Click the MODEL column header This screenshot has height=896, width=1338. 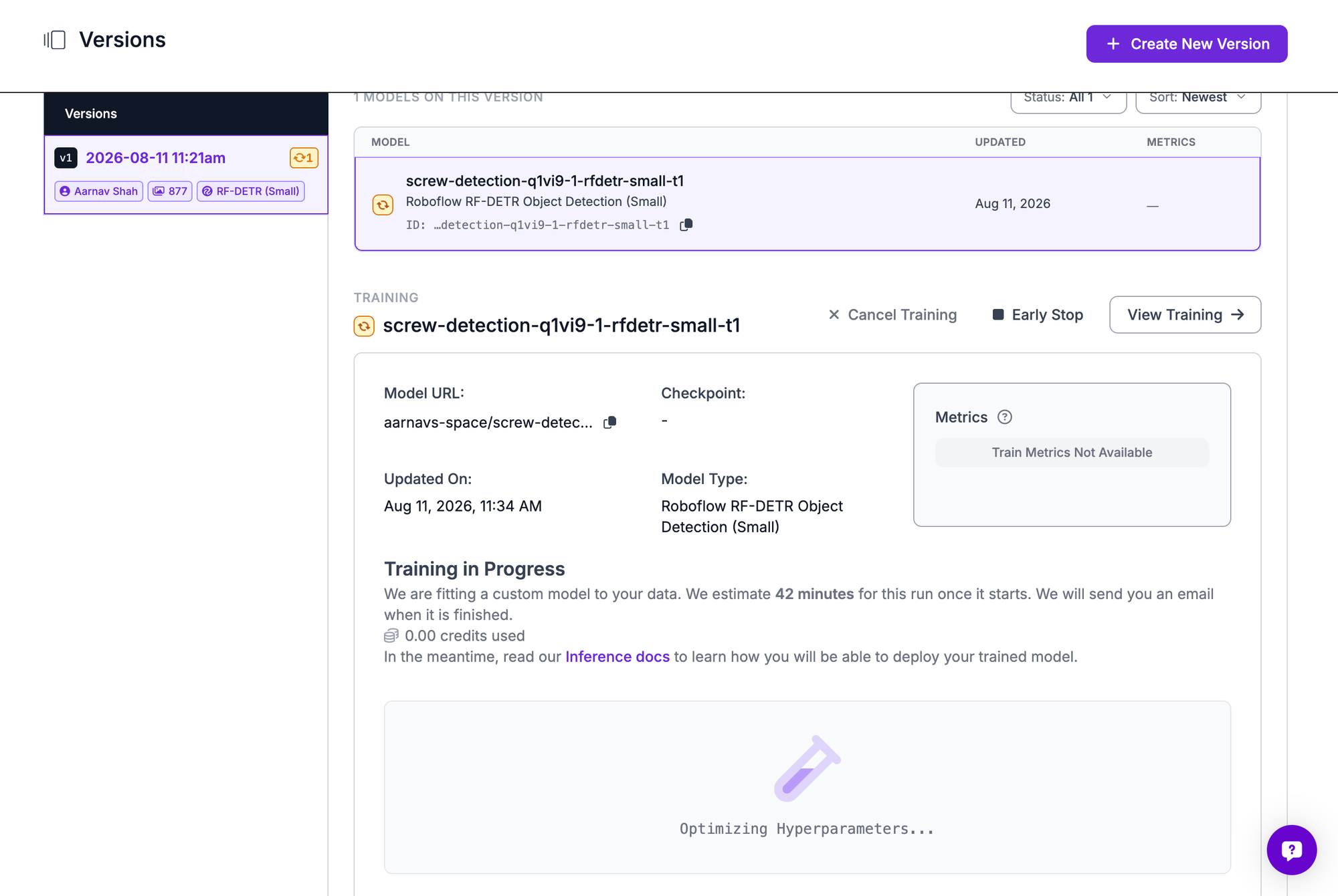(x=391, y=142)
